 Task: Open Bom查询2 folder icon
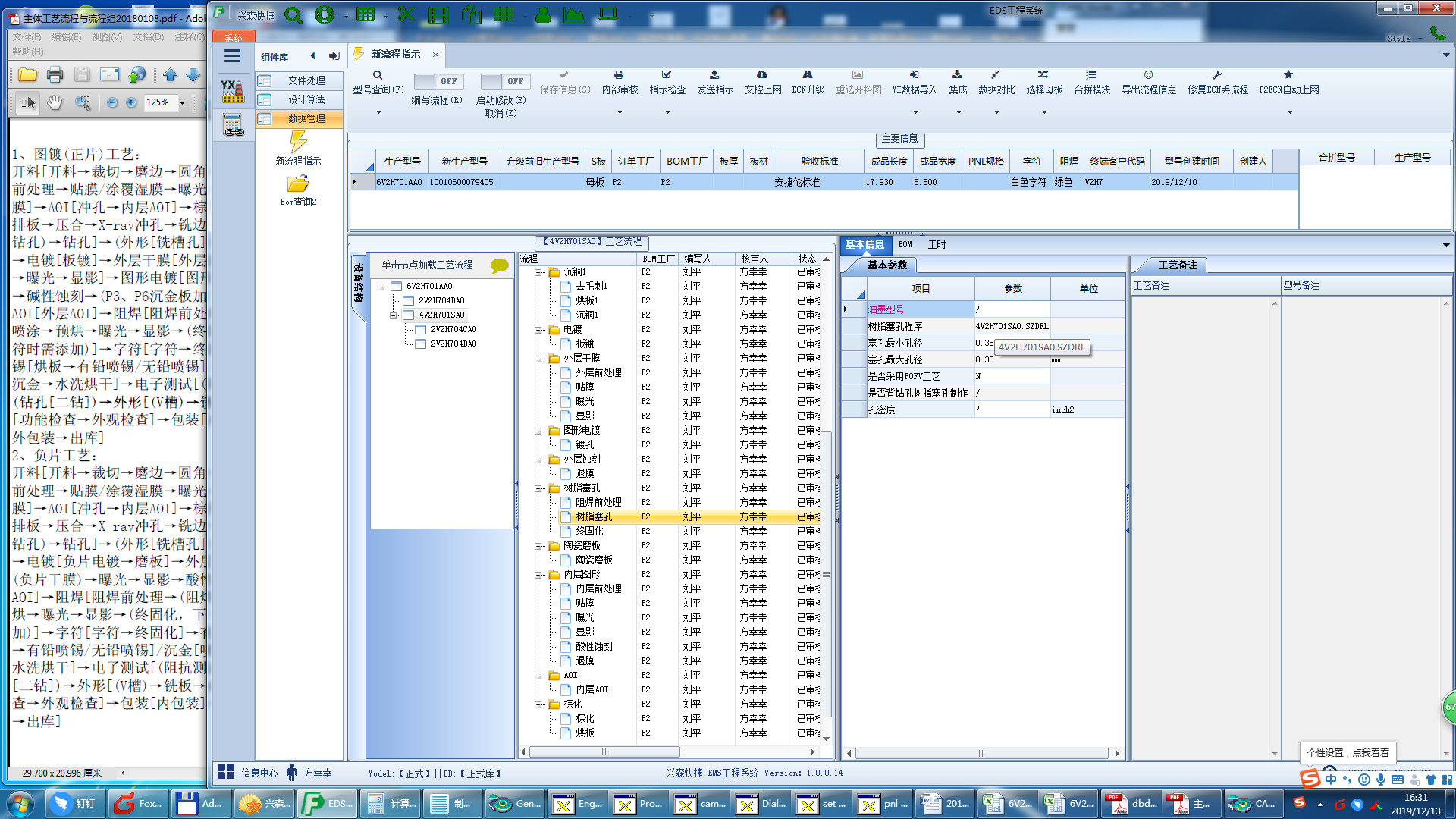298,184
